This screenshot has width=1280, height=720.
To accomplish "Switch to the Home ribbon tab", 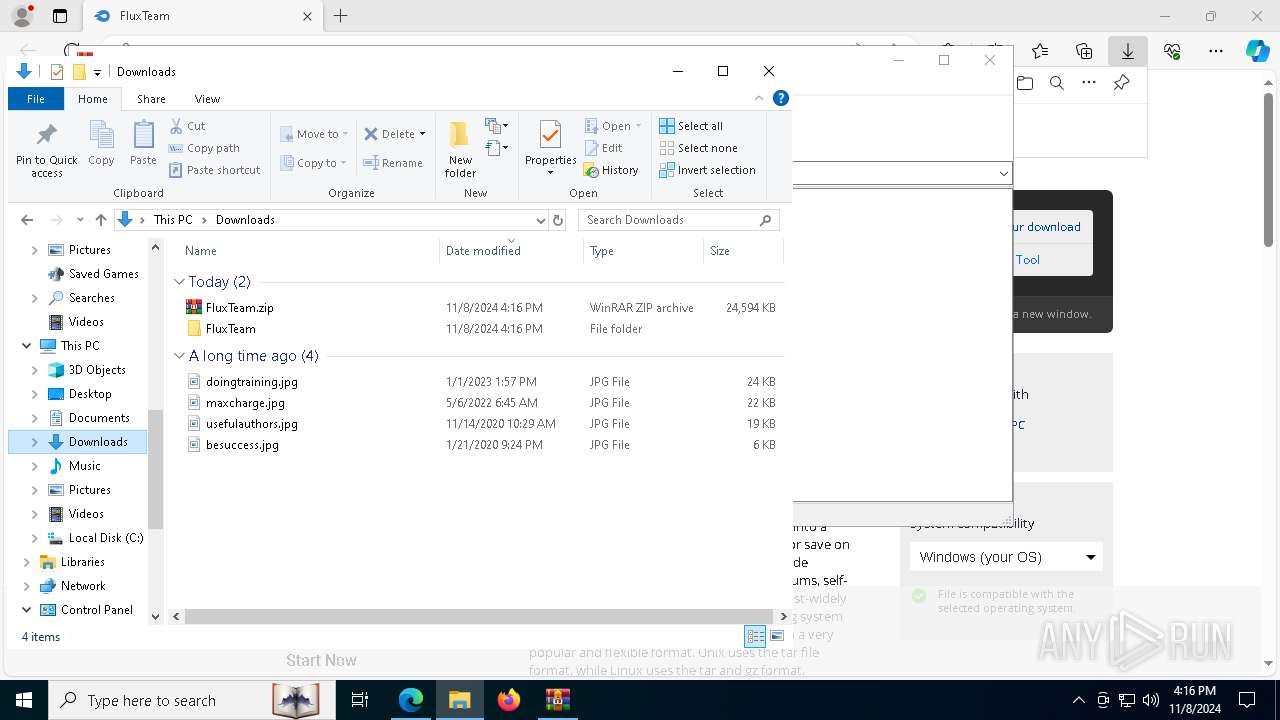I will click(92, 99).
